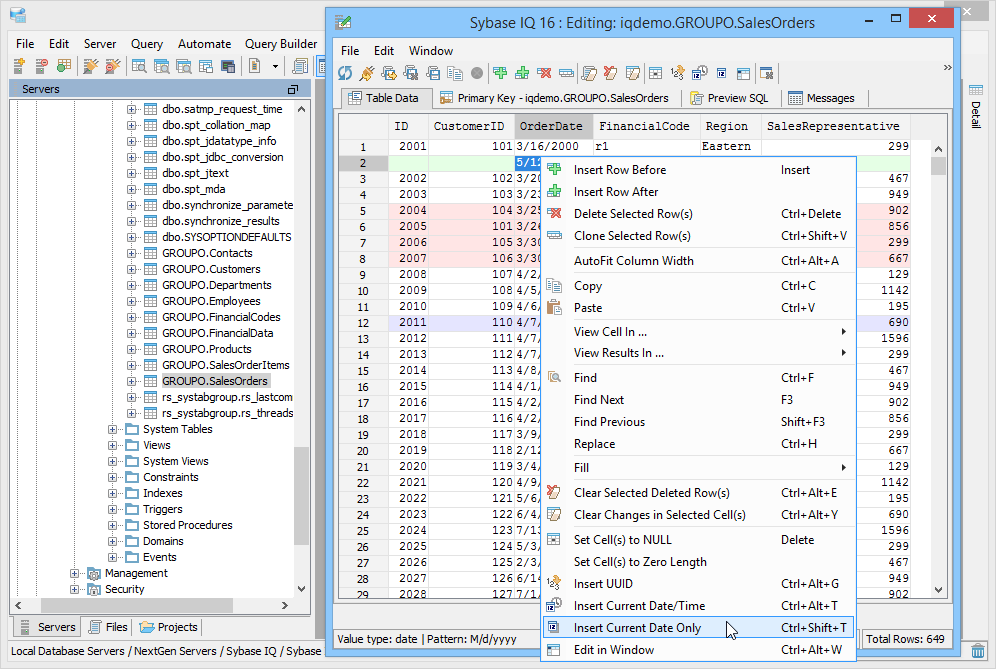Click the remove server icon with minus
This screenshot has height=669, width=996.
click(x=42, y=65)
